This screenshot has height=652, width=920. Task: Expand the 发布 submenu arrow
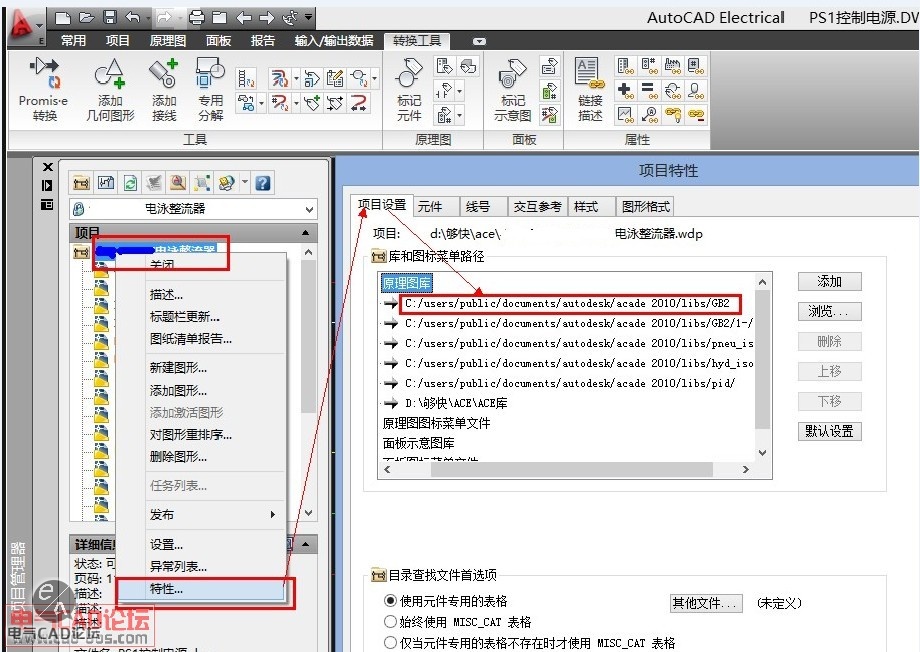pos(273,514)
